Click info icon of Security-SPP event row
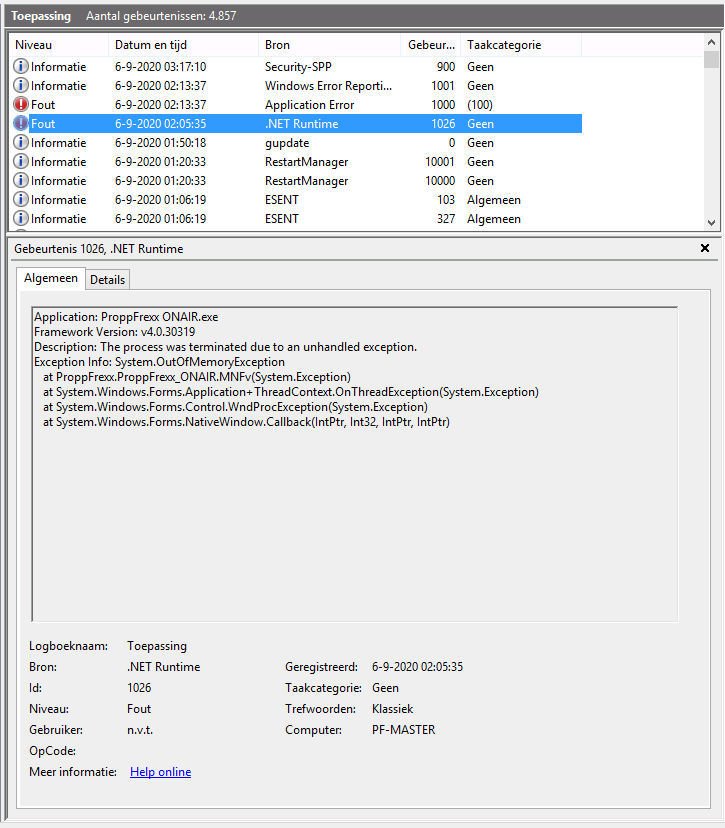Viewport: 725px width, 828px height. tap(21, 67)
